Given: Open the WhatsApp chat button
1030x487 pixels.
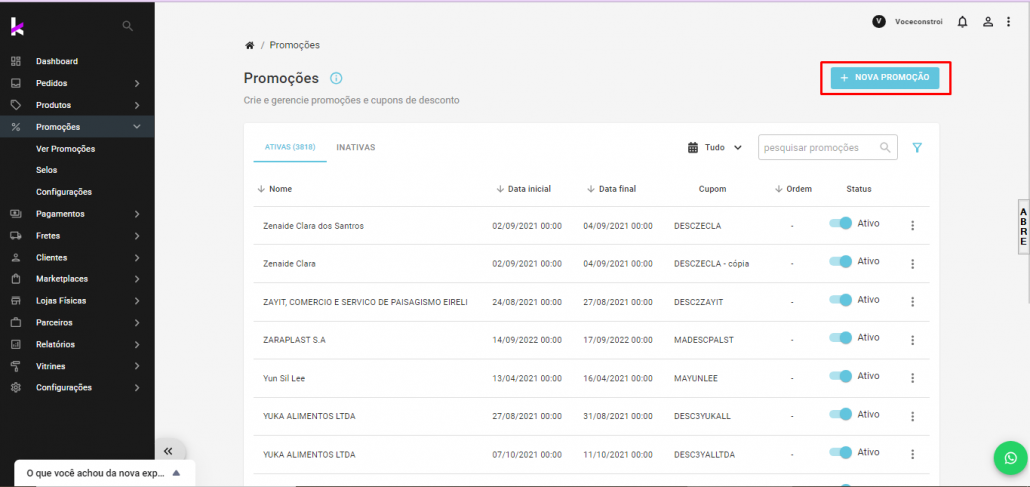Looking at the screenshot, I should pos(1010,458).
